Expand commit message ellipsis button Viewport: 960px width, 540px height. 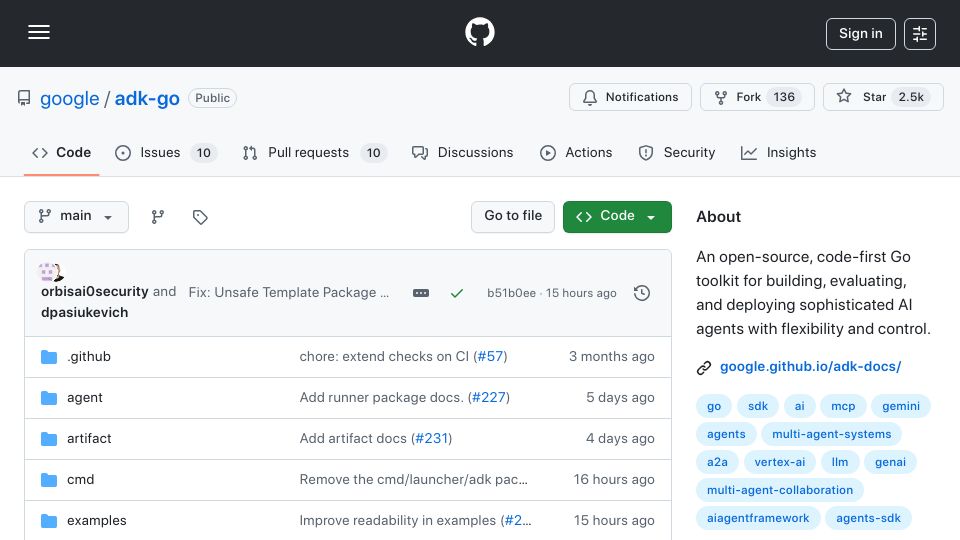coord(421,293)
